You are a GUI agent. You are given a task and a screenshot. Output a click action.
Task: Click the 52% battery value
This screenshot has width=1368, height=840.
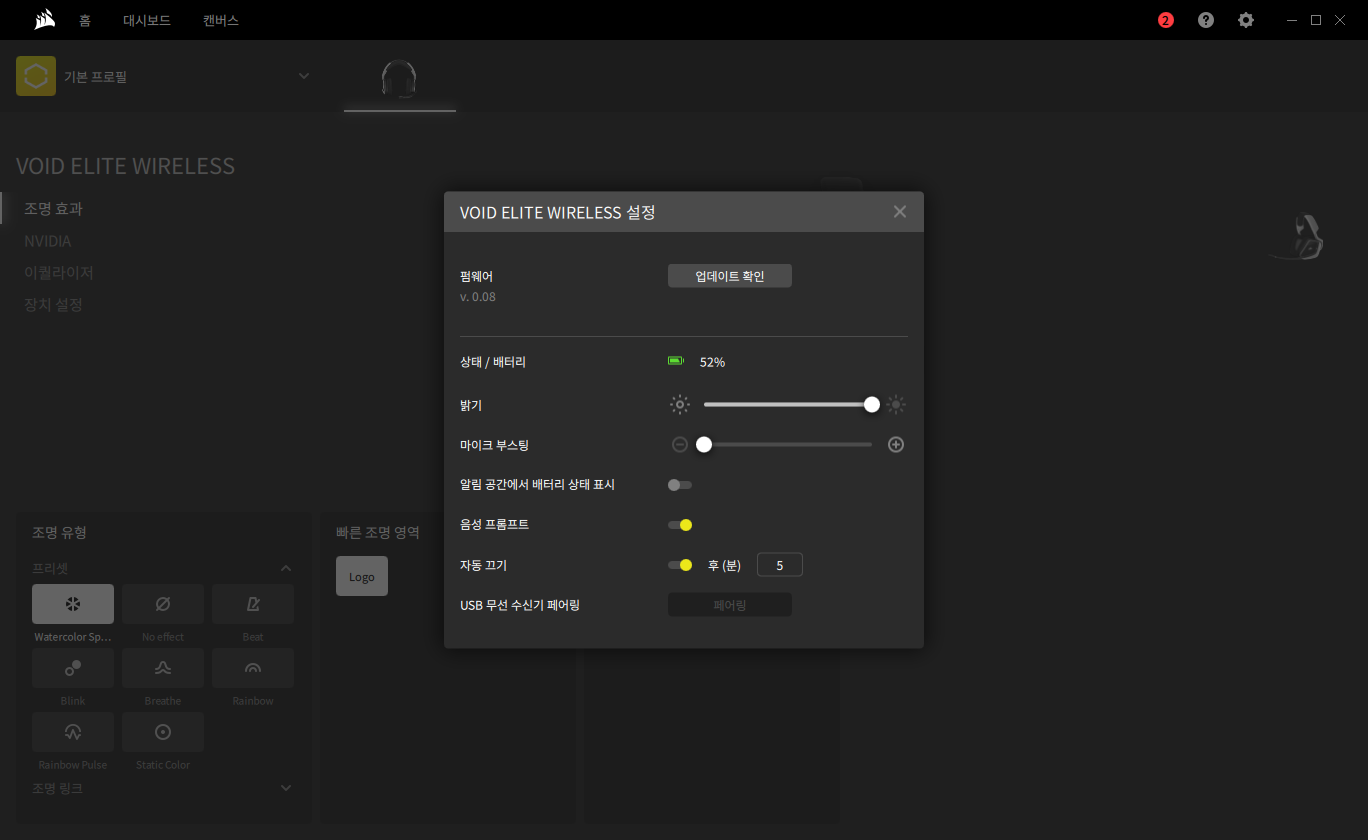[712, 362]
